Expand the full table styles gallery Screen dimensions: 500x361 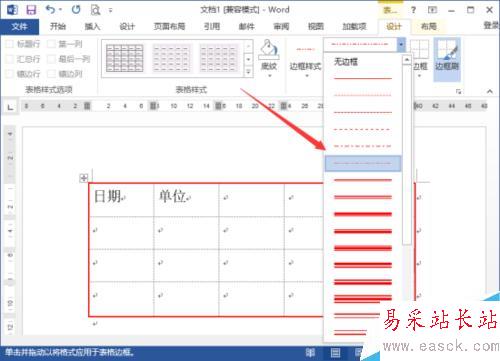click(248, 72)
